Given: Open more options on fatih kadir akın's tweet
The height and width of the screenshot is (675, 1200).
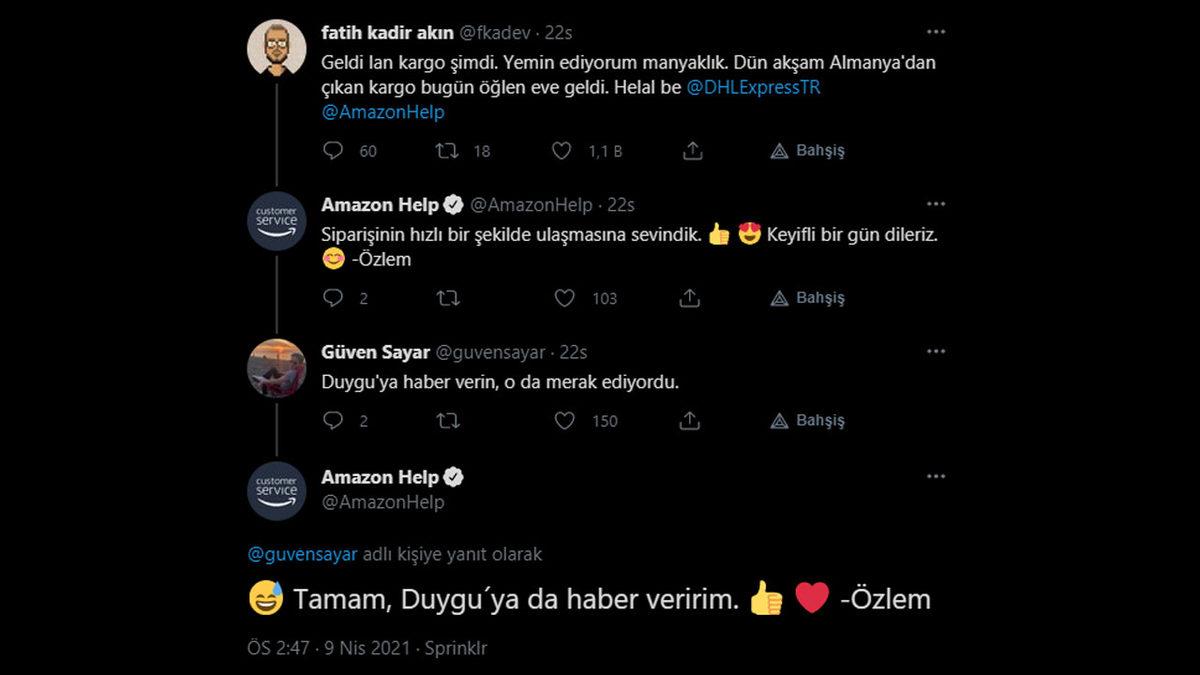Looking at the screenshot, I should click(x=936, y=31).
